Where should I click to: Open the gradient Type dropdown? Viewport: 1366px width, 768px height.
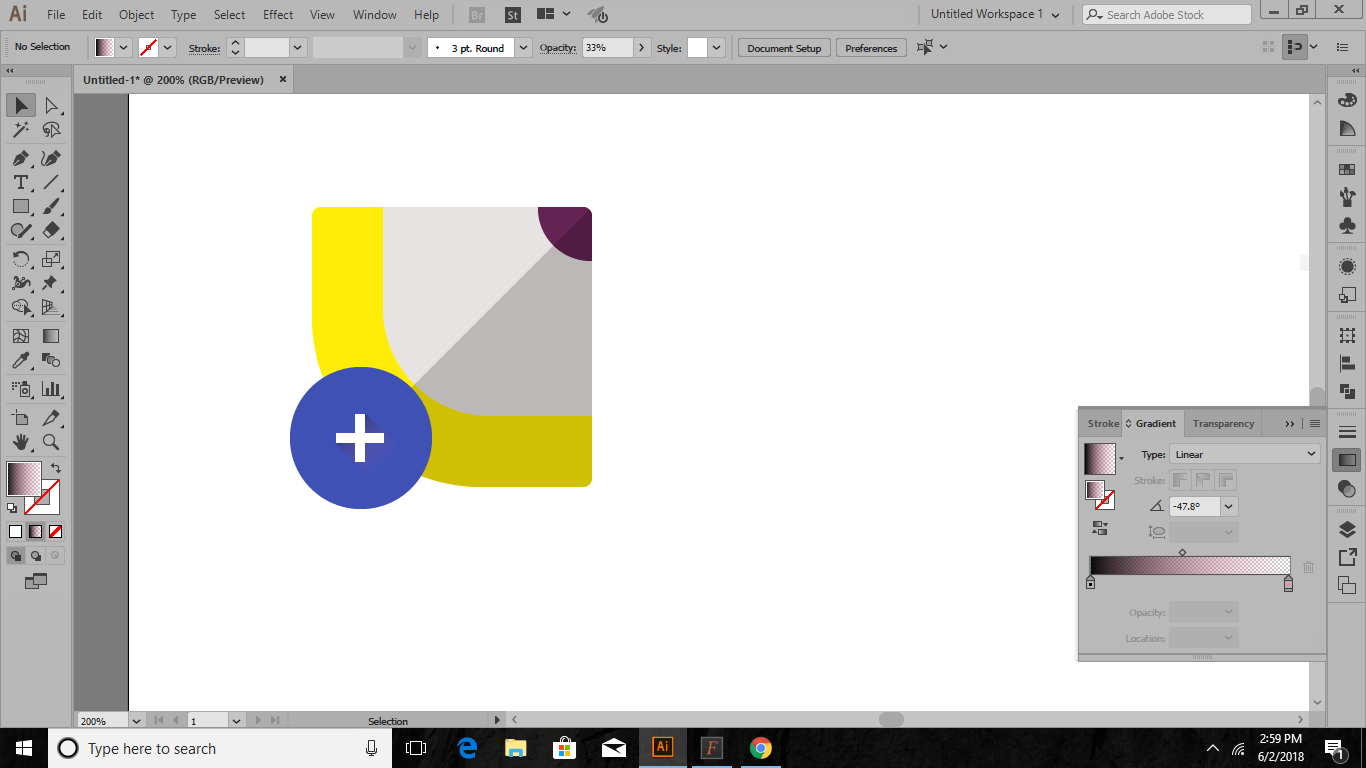tap(1245, 454)
